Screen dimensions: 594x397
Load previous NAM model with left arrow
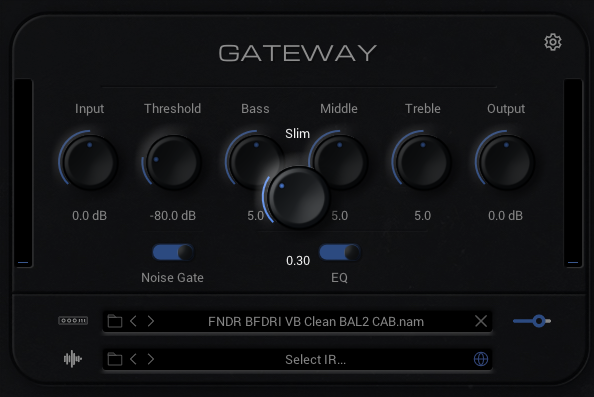133,321
